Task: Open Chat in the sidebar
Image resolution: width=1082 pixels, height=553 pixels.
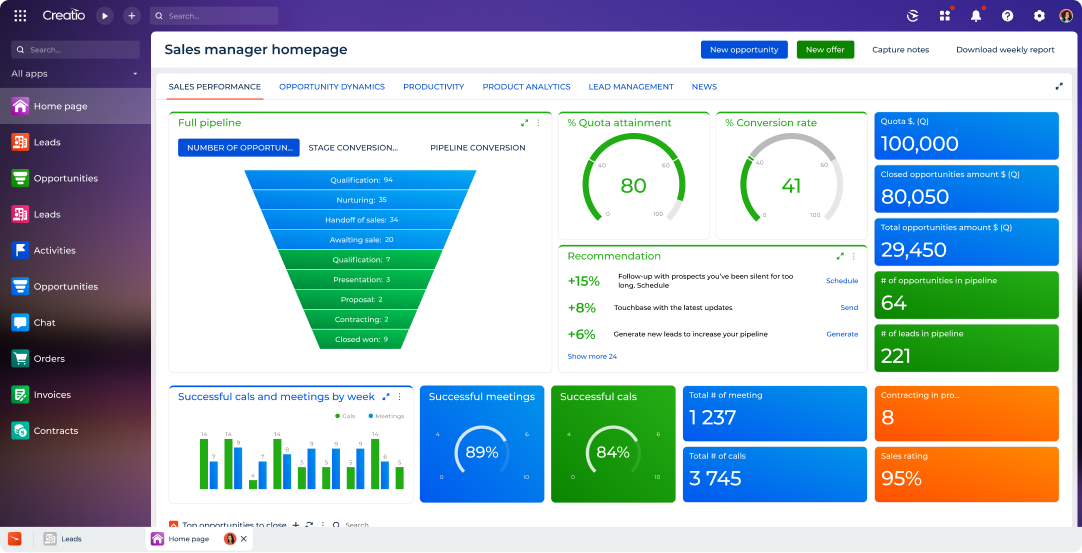Action: click(x=44, y=323)
